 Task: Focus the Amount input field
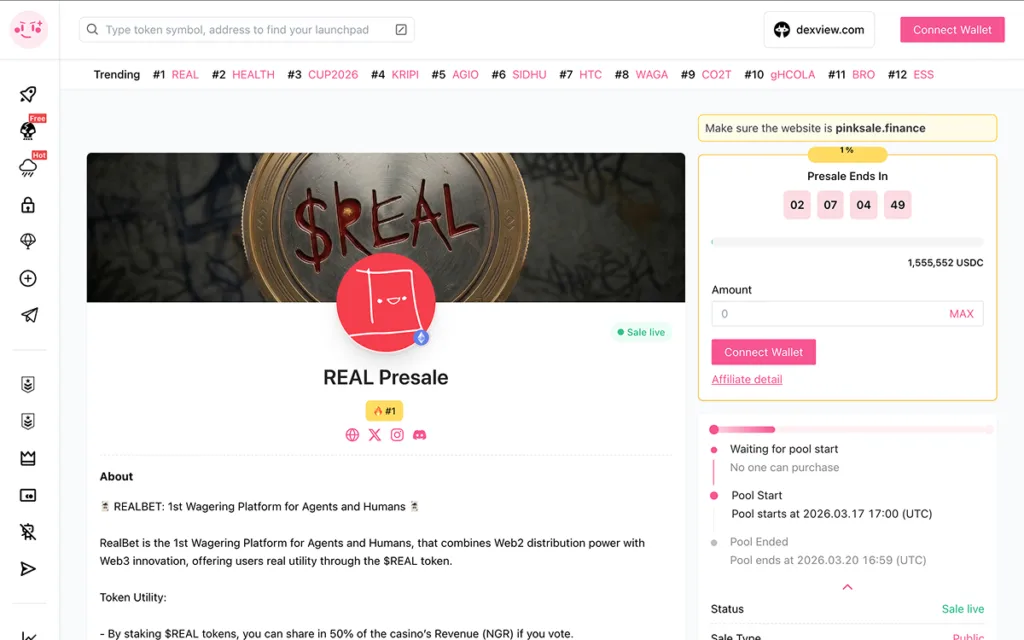(847, 314)
